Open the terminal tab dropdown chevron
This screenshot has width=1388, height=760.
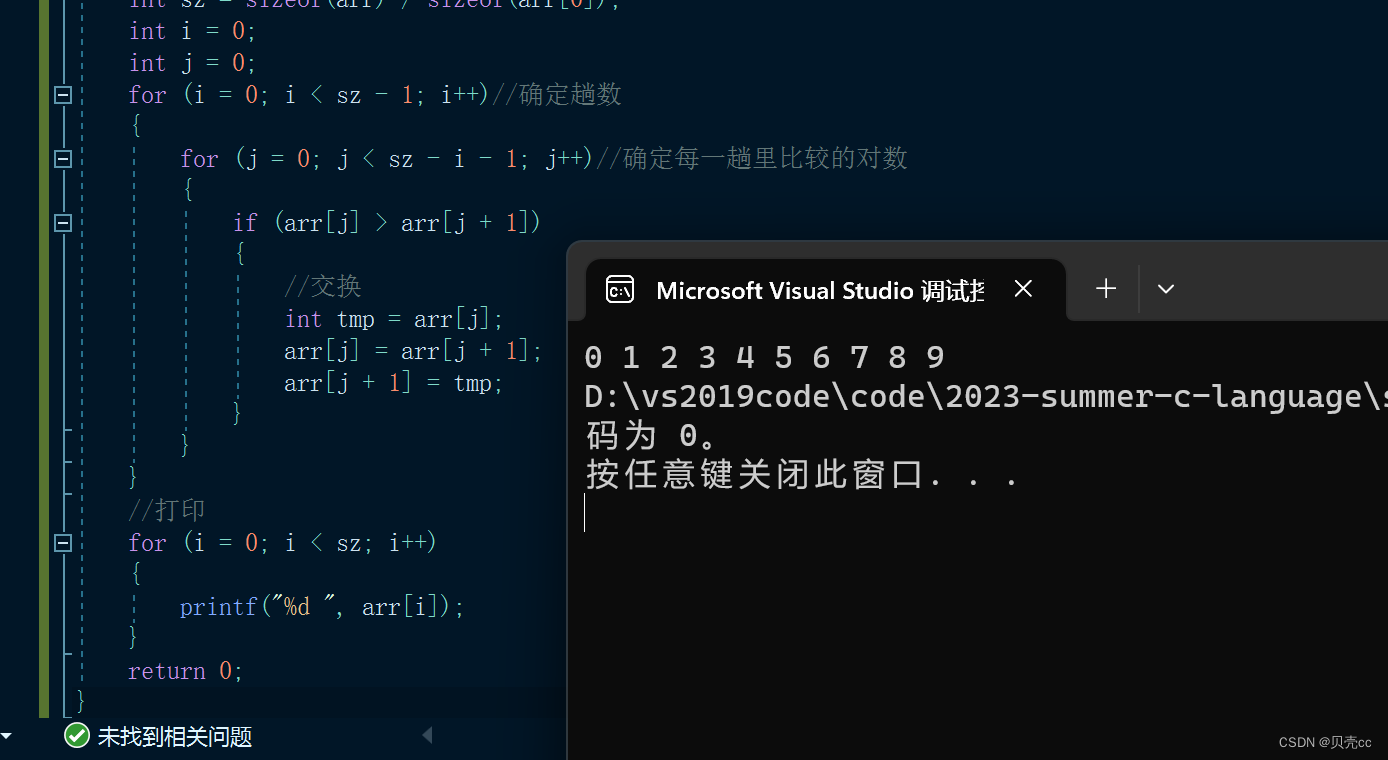(x=1165, y=289)
